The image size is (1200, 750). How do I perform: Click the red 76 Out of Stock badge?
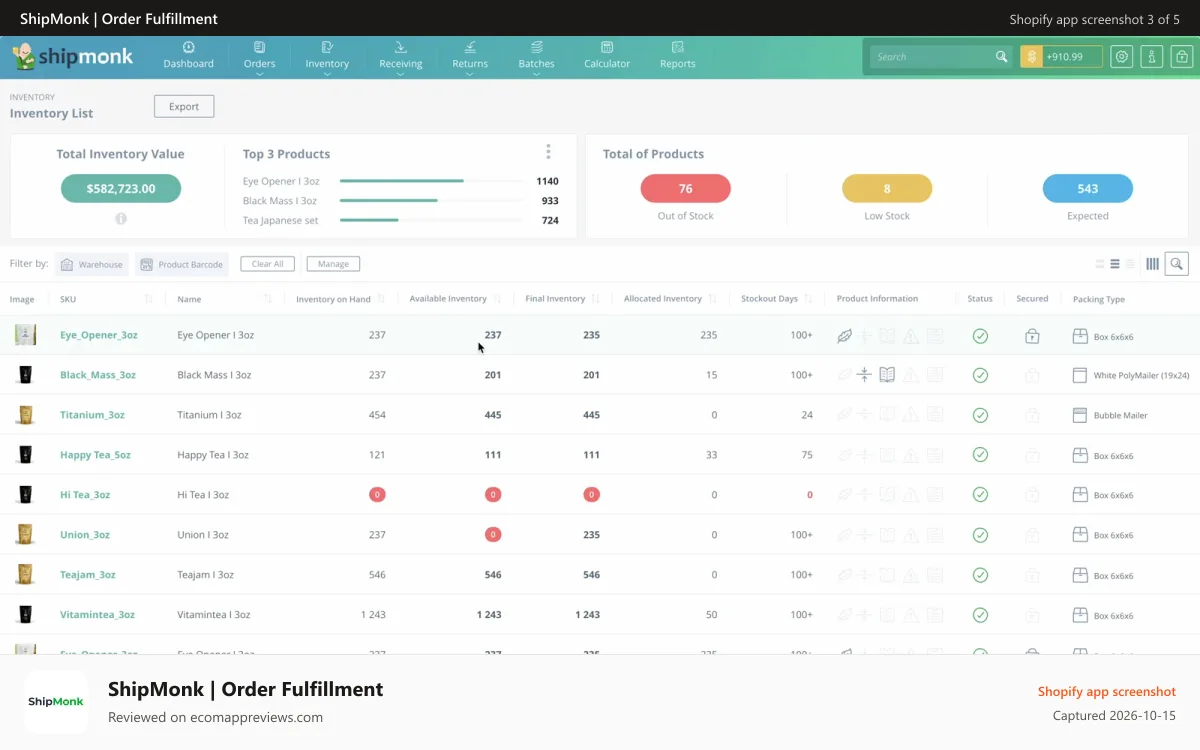(686, 189)
